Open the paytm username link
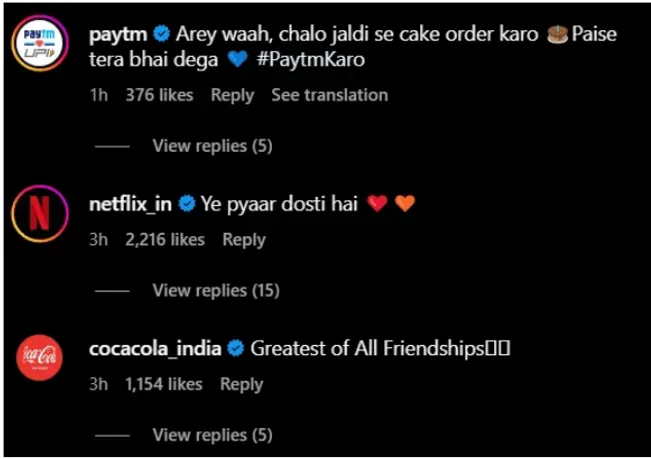This screenshot has height=459, width=651. [118, 35]
